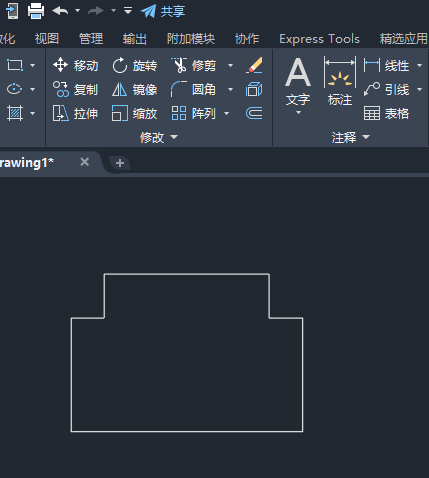The height and width of the screenshot is (478, 429).
Task: Select the Rotate (旋转) tool
Action: pos(135,65)
